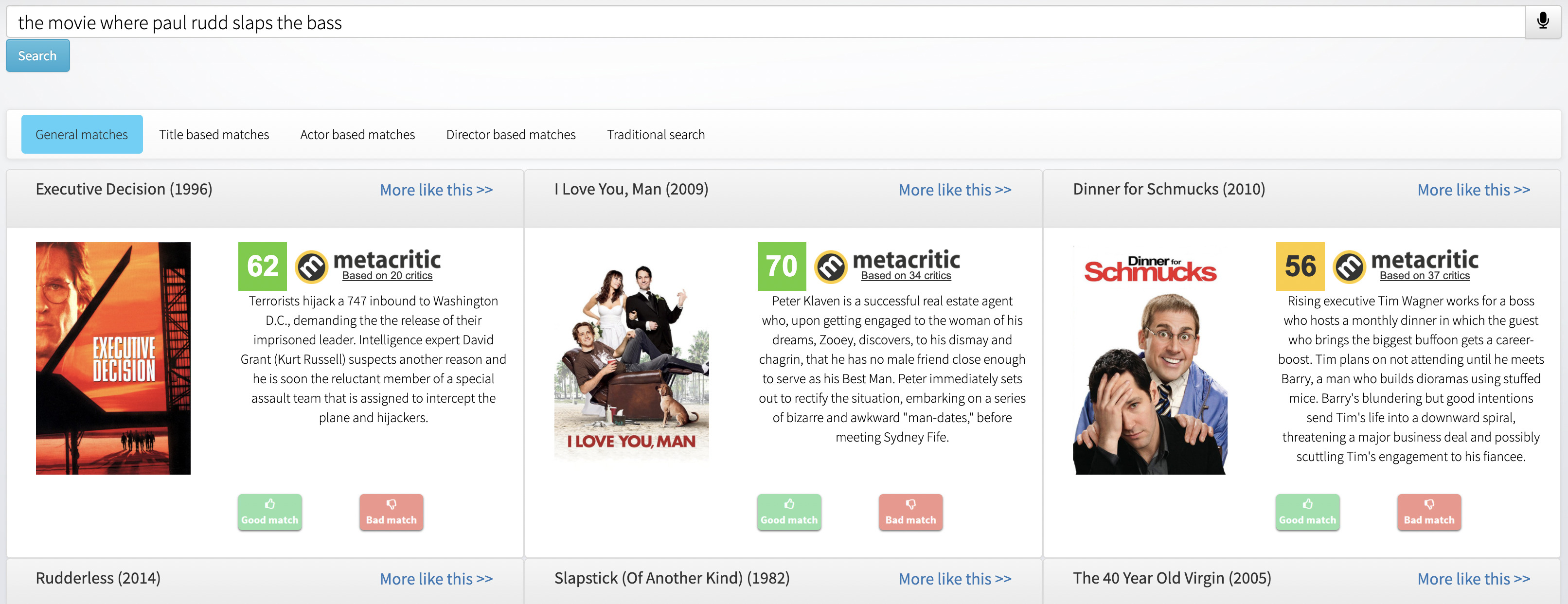Image resolution: width=1568 pixels, height=604 pixels.
Task: Click the Metacritic logo for I Love You, Man
Action: [x=888, y=266]
